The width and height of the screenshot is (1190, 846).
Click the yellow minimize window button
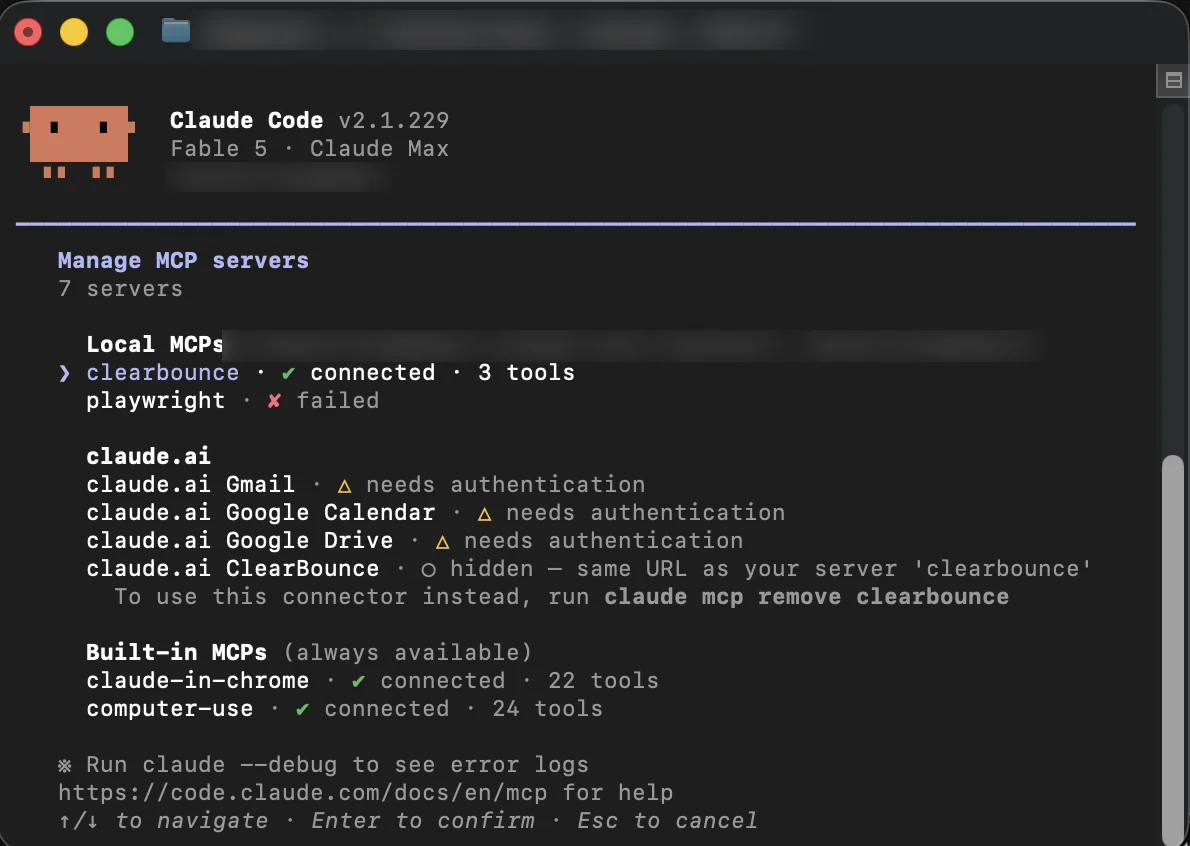coord(74,32)
